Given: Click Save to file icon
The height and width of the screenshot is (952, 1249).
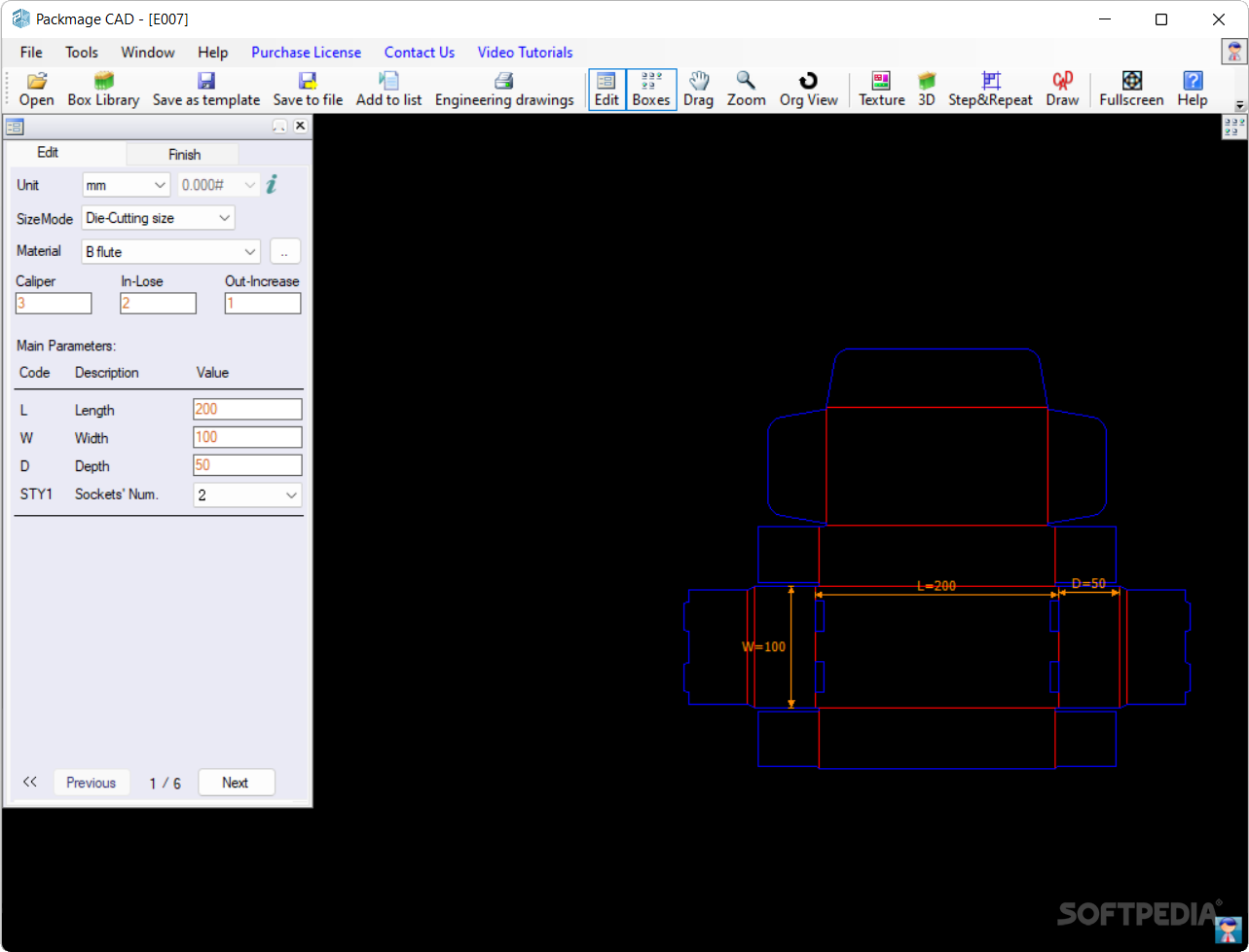Looking at the screenshot, I should [x=308, y=90].
